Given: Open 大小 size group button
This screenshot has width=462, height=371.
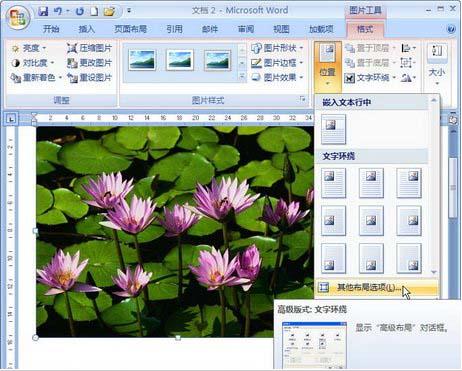Looking at the screenshot, I should (x=437, y=64).
